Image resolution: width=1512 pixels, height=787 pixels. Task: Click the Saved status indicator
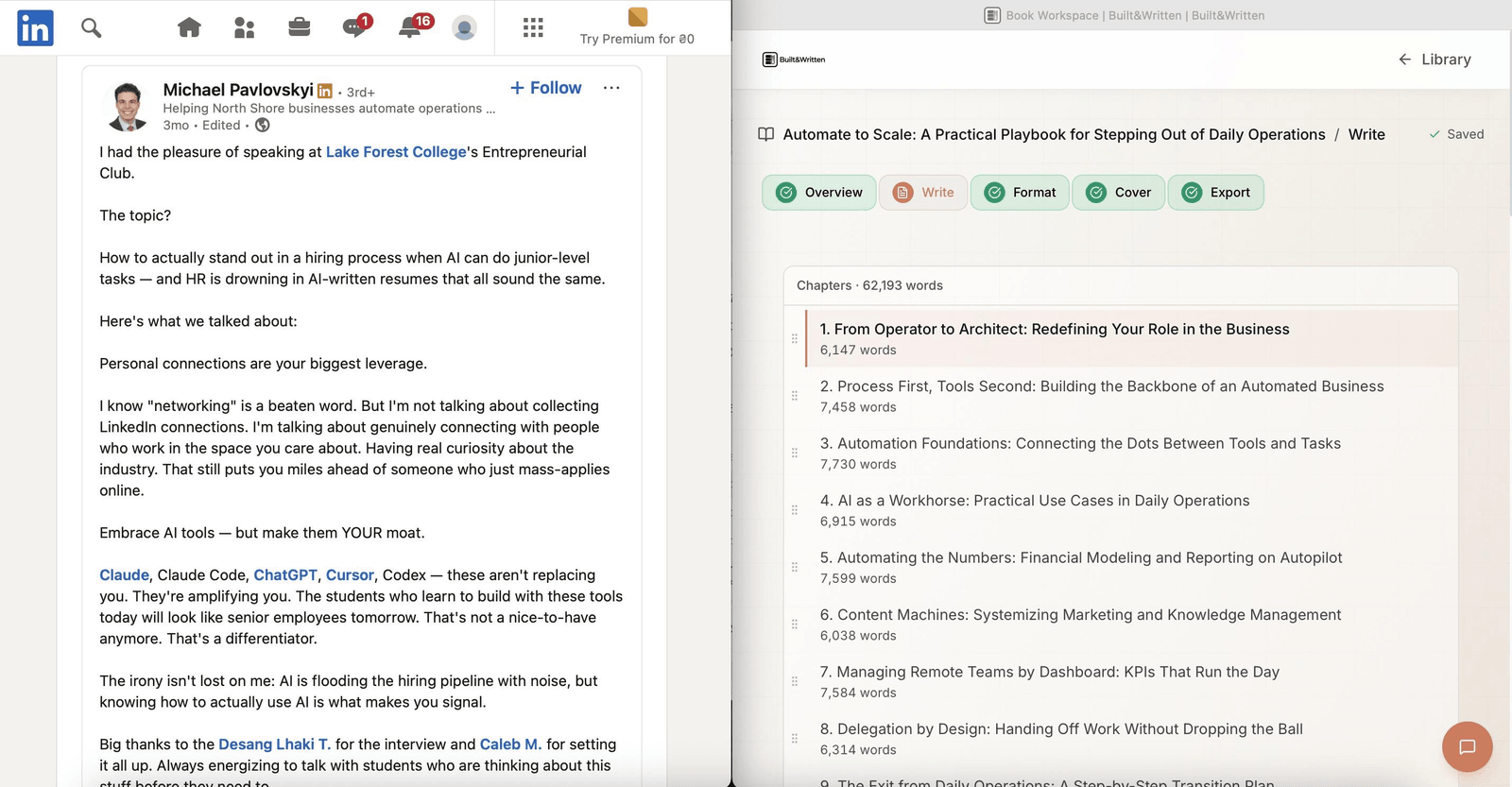1456,134
